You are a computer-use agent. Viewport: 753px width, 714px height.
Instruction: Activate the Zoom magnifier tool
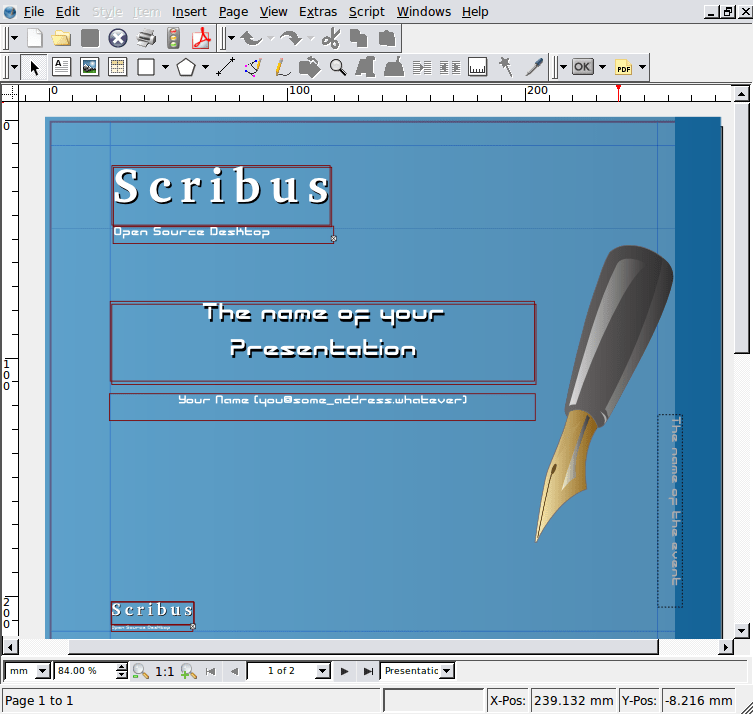[x=338, y=67]
